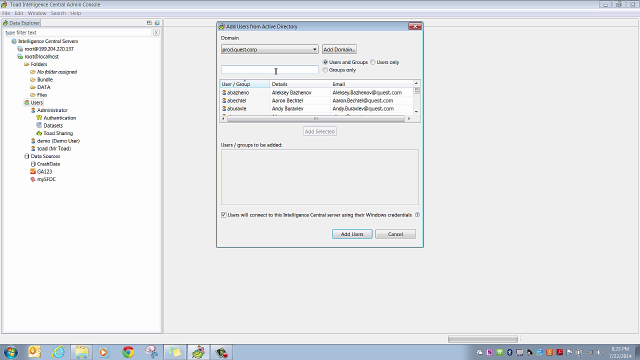This screenshot has height=360, width=640.
Task: Open Google Chrome from the taskbar
Action: tap(128, 352)
